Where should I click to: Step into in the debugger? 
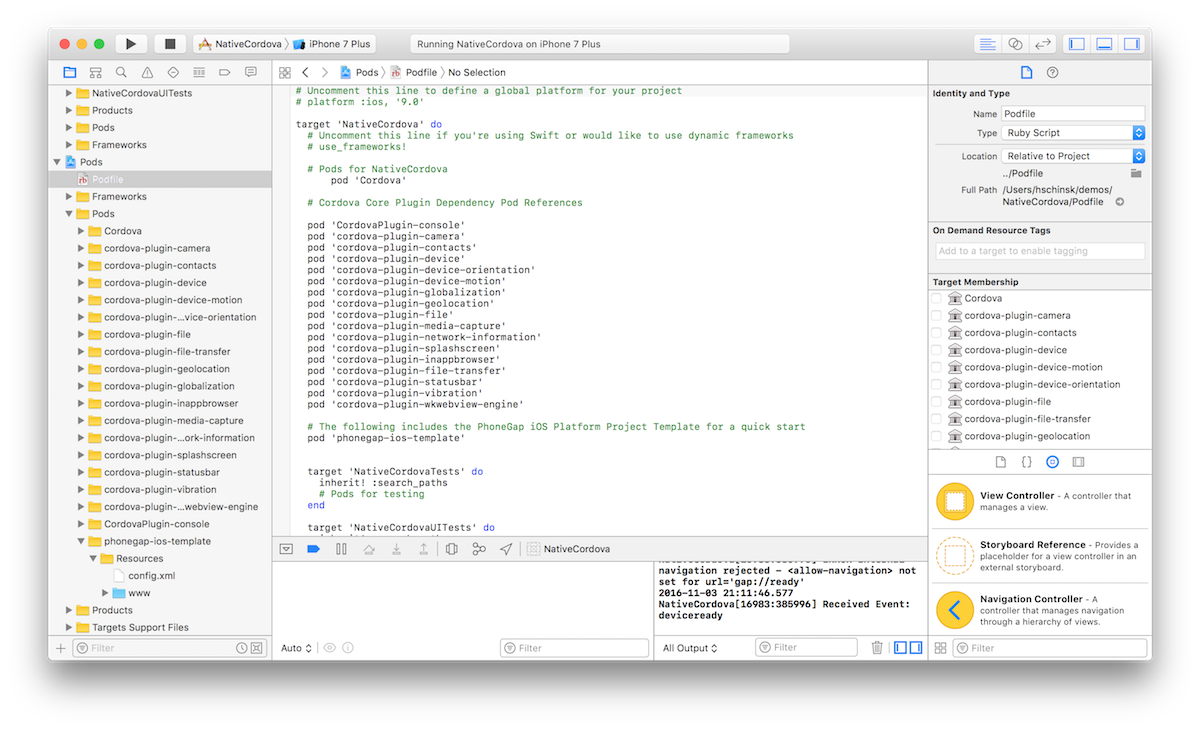397,549
